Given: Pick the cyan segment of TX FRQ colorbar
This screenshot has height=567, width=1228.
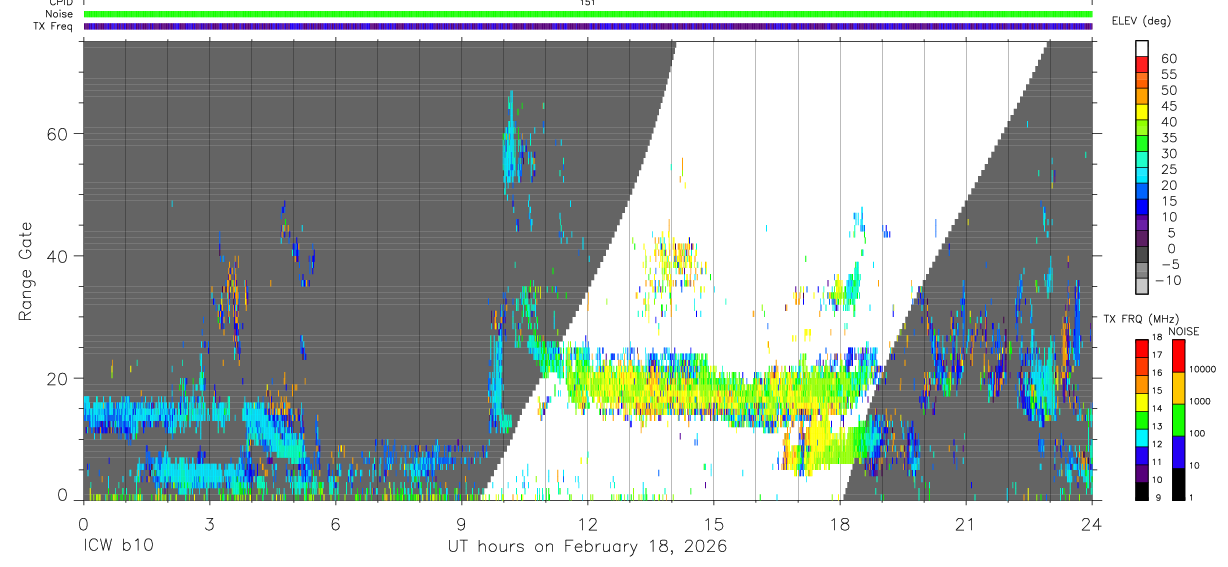Looking at the screenshot, I should 1141,438.
